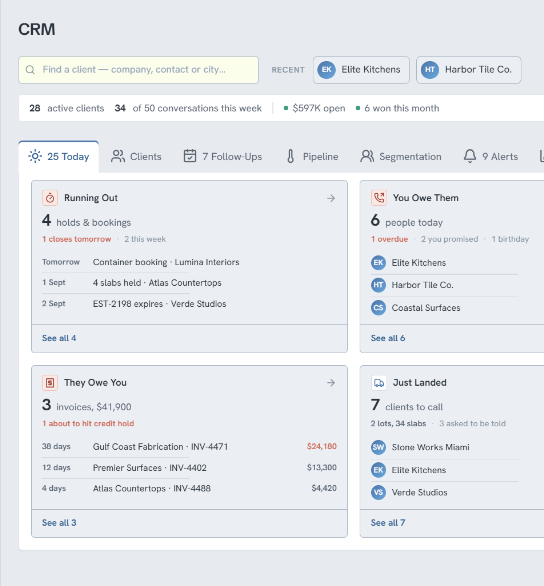Open the Segmentation tab
This screenshot has width=544, height=586.
(x=401, y=157)
